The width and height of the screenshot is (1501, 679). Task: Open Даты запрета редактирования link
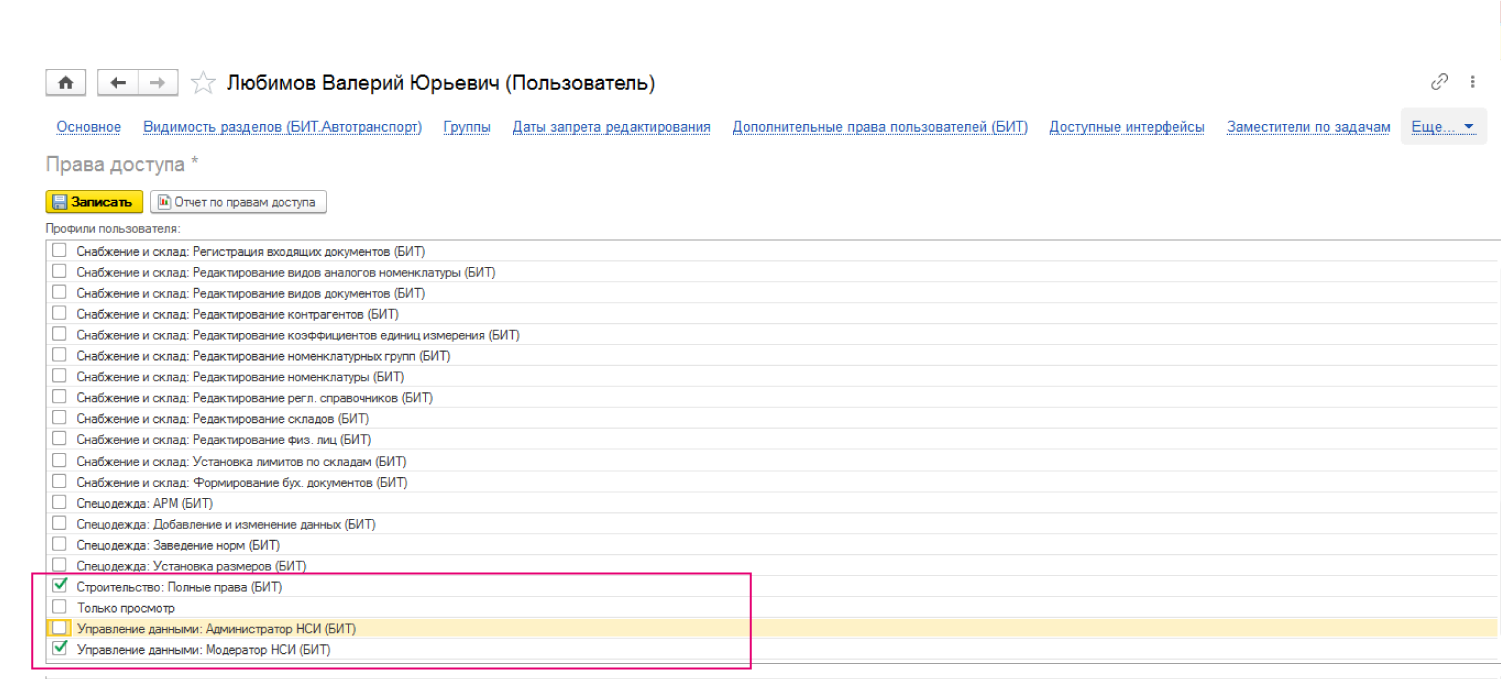(611, 127)
